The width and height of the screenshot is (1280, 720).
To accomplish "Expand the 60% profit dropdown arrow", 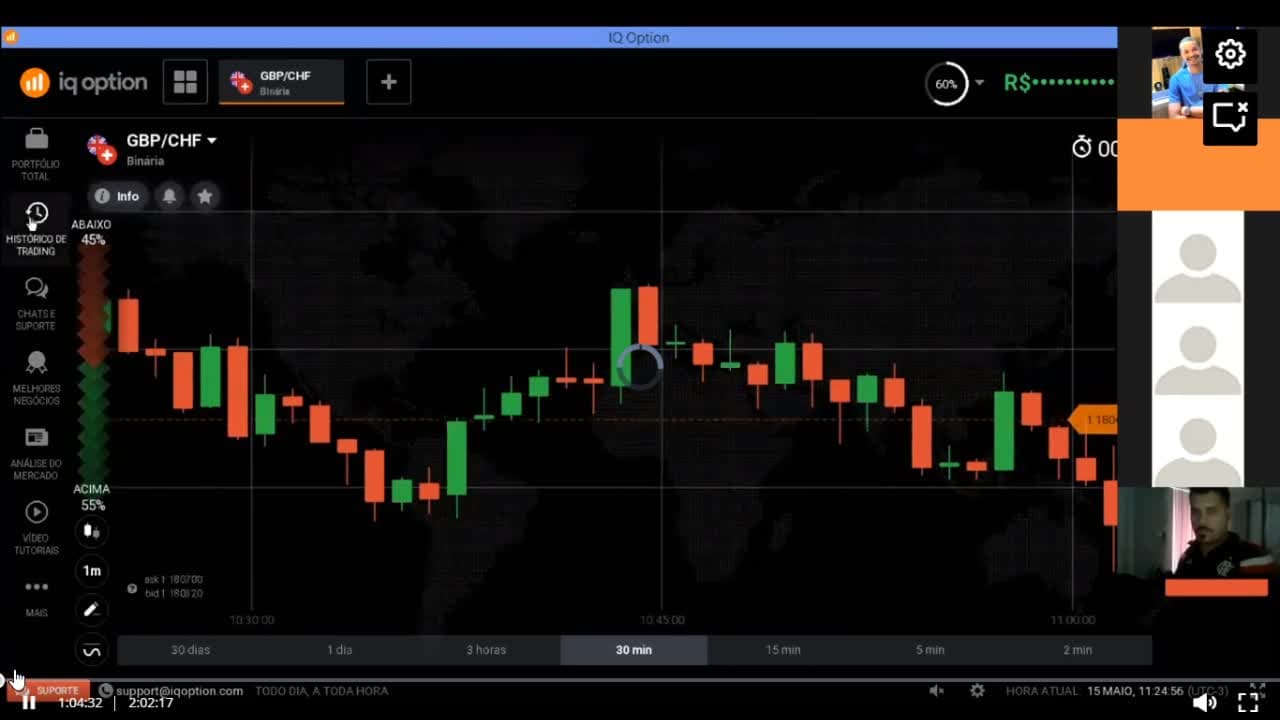I will pyautogui.click(x=980, y=83).
